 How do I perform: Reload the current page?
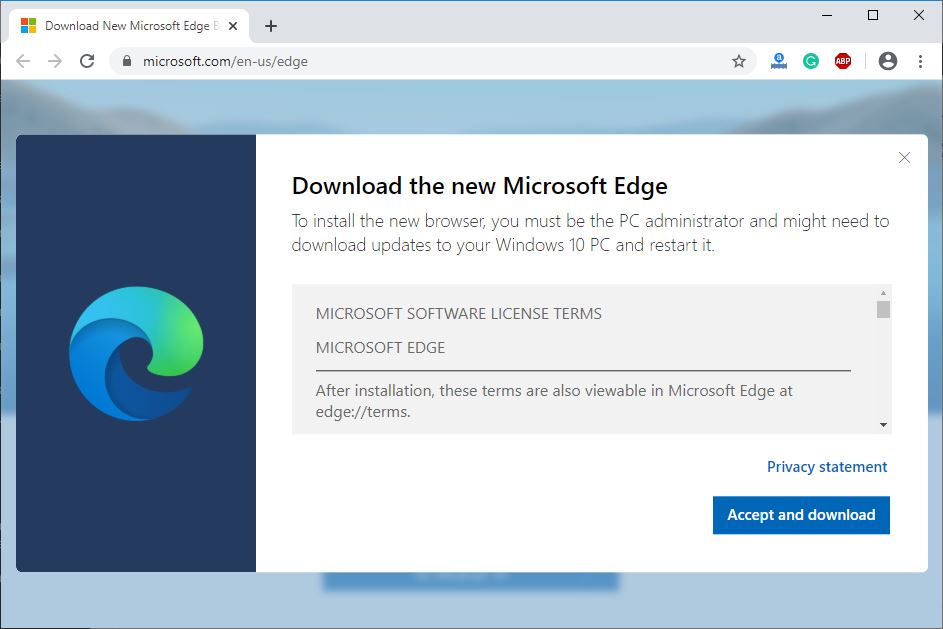[87, 61]
